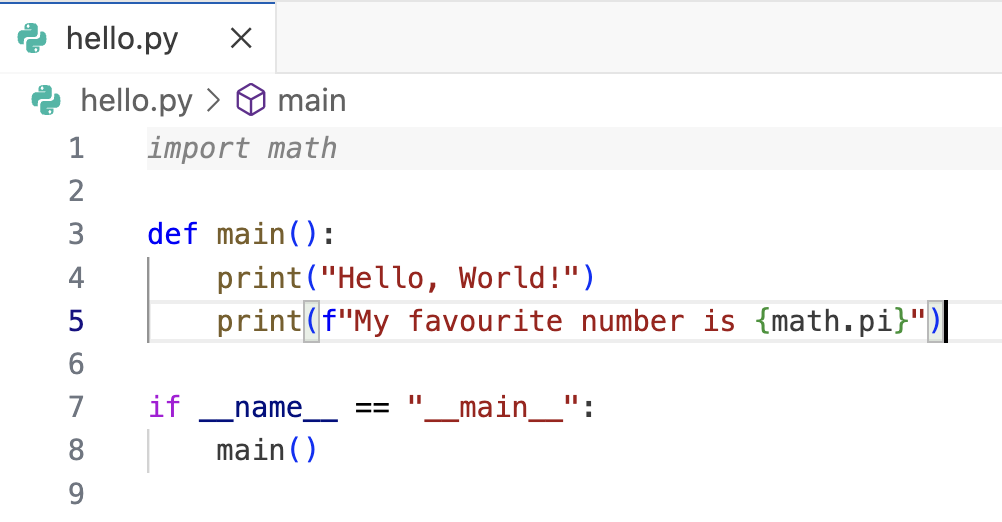Image resolution: width=1002 pixels, height=522 pixels.
Task: Click the Python file icon in breadcrumb
Action: click(x=46, y=100)
